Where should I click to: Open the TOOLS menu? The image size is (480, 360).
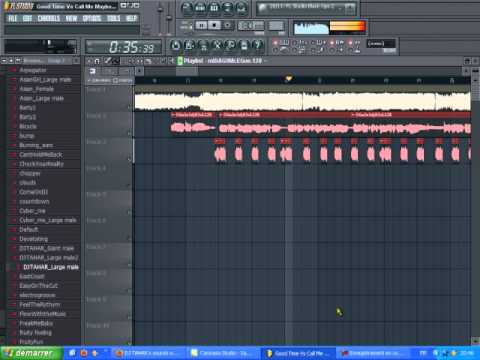[x=113, y=18]
